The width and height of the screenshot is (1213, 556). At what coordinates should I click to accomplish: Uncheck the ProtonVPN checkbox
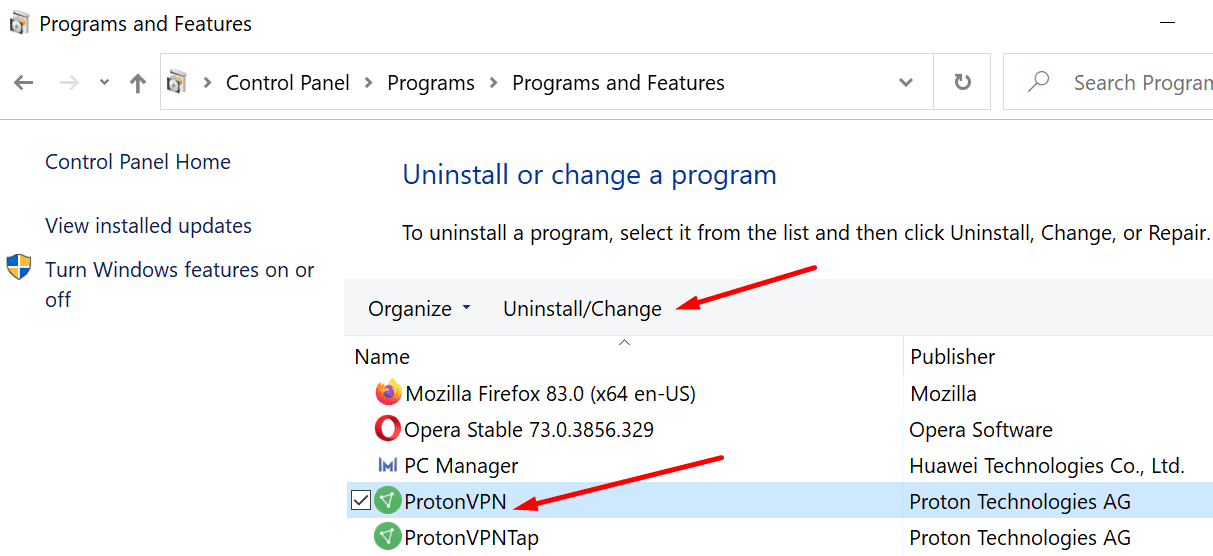click(x=361, y=500)
